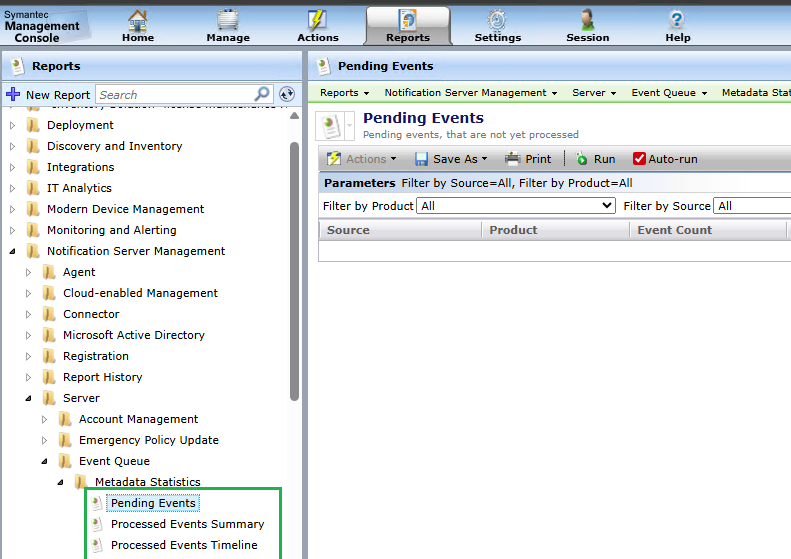Click the tree vertical scrollbar thumb
Image resolution: width=791 pixels, height=559 pixels.
click(295, 271)
